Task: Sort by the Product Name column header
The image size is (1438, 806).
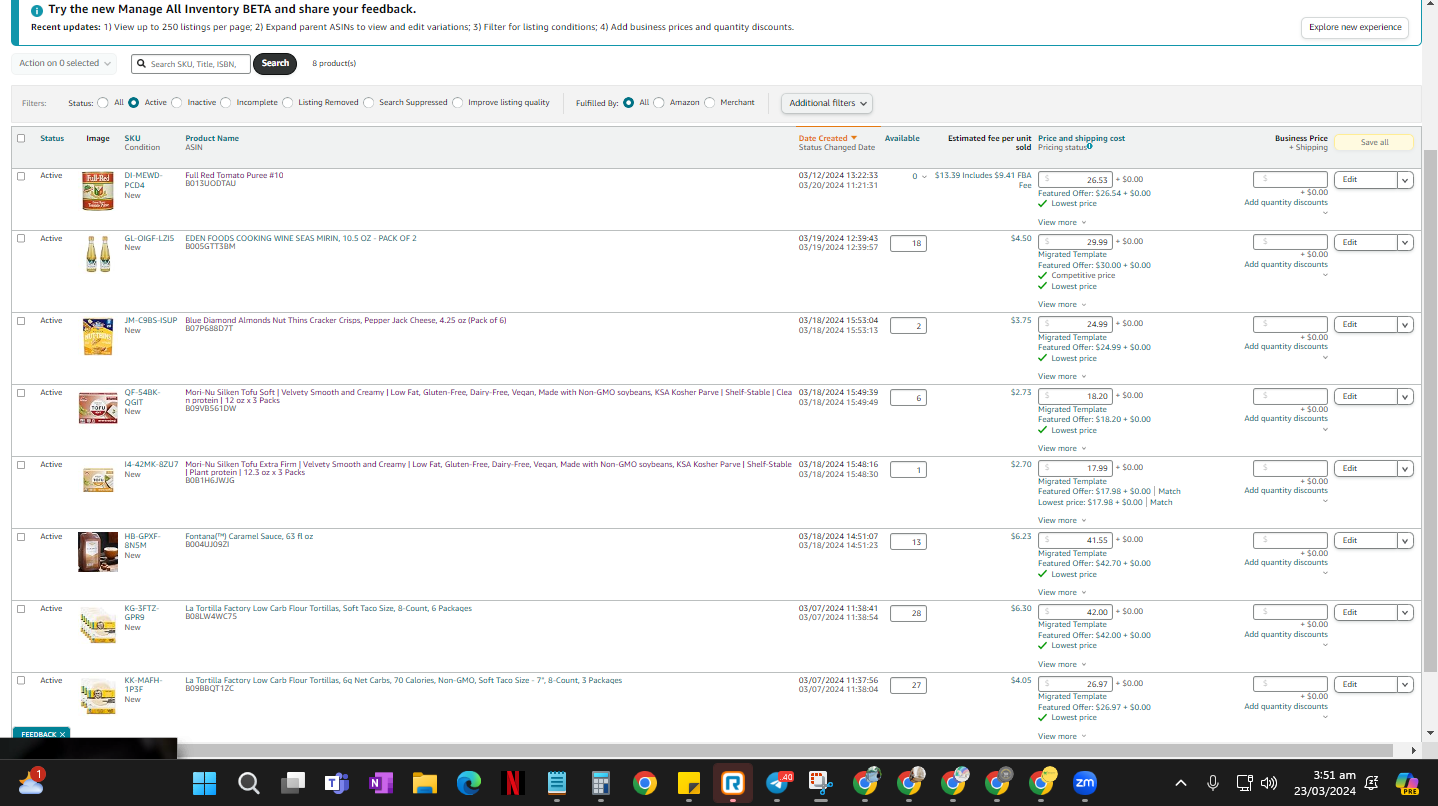Action: (x=212, y=138)
